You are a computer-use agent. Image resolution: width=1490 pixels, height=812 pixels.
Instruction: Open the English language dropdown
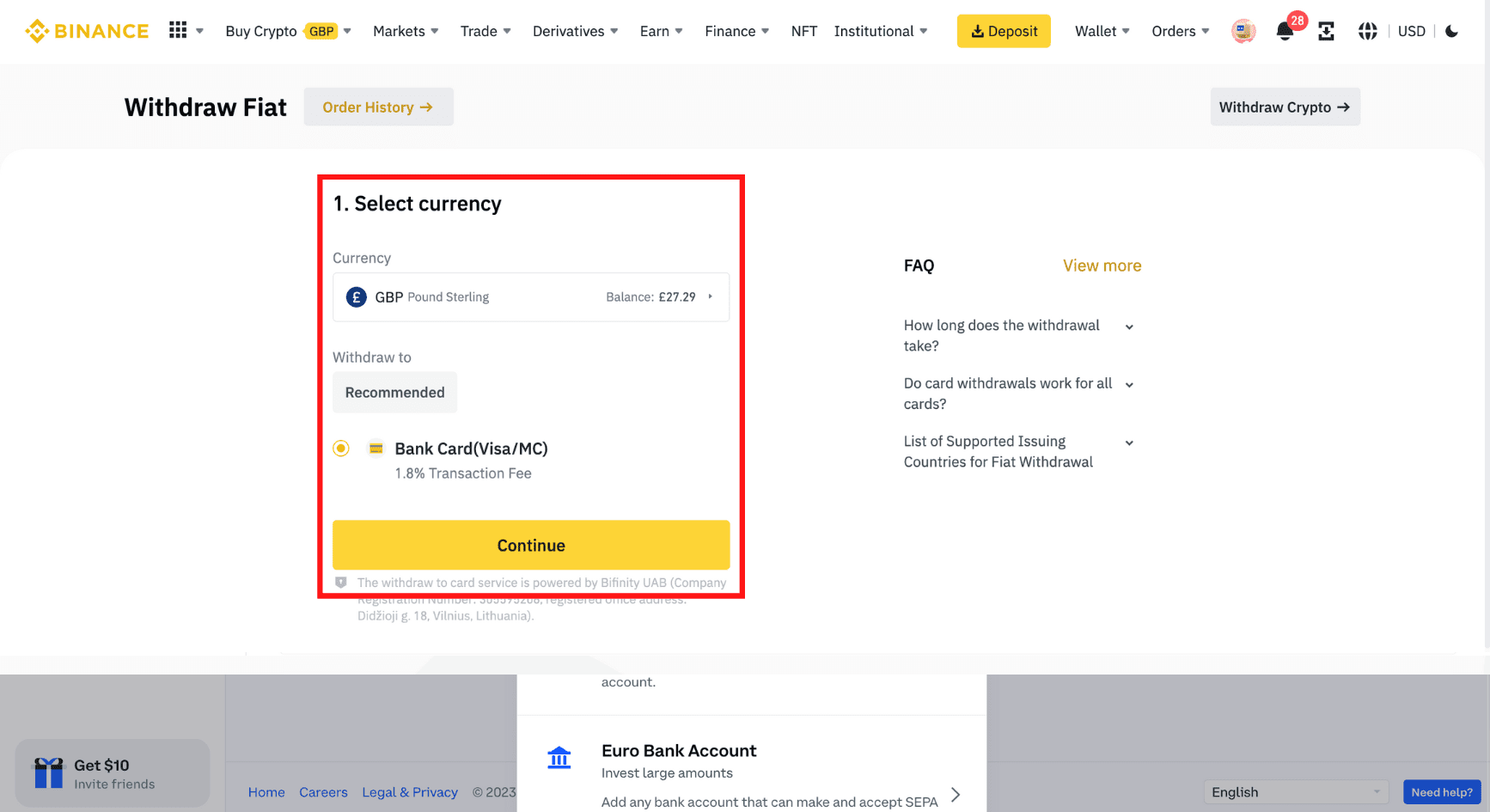(1296, 792)
